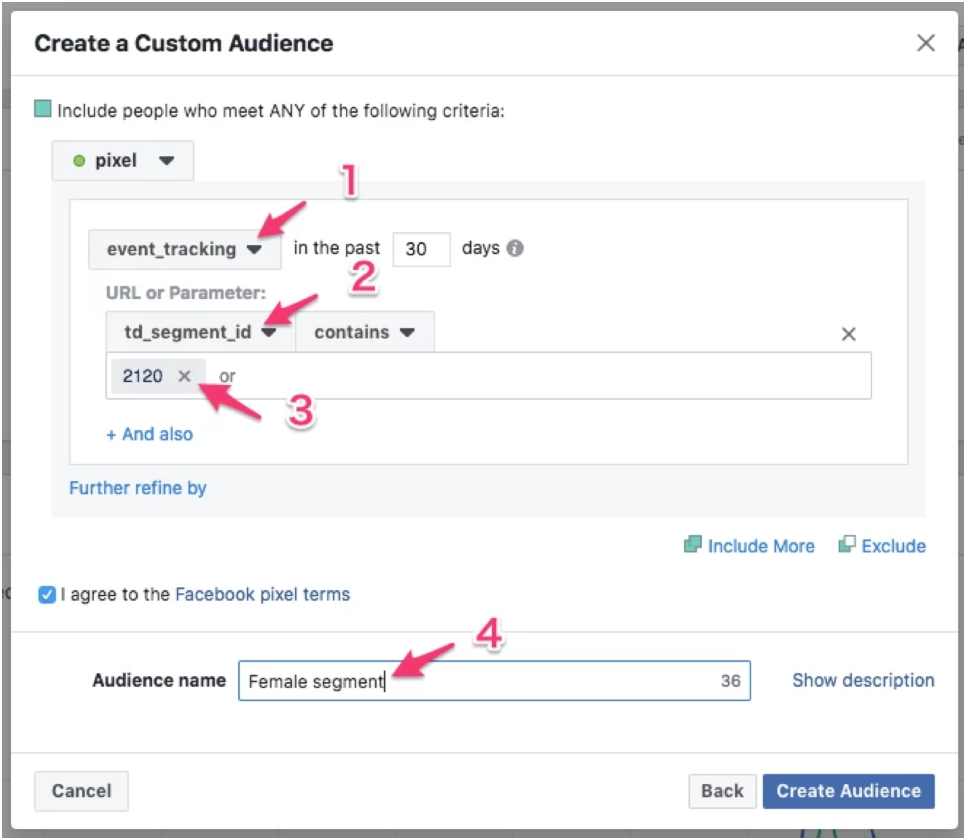
Task: Open the contains operator dropdown
Action: click(x=364, y=332)
